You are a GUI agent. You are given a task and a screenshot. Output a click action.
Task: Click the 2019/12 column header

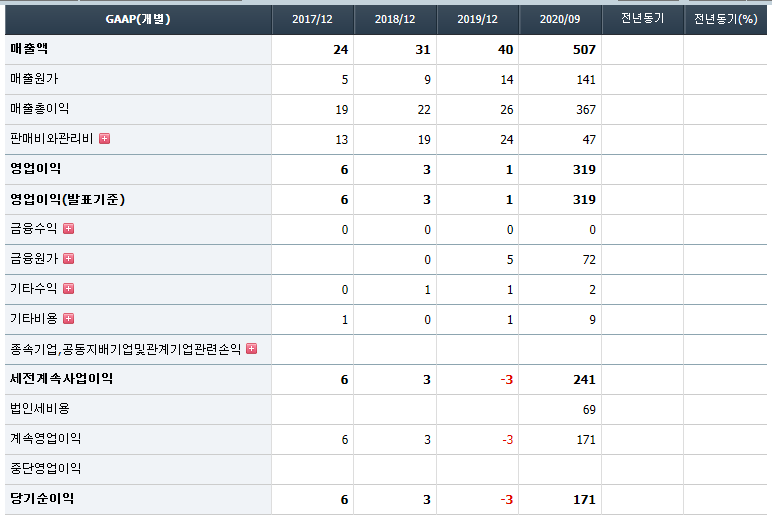coord(478,20)
